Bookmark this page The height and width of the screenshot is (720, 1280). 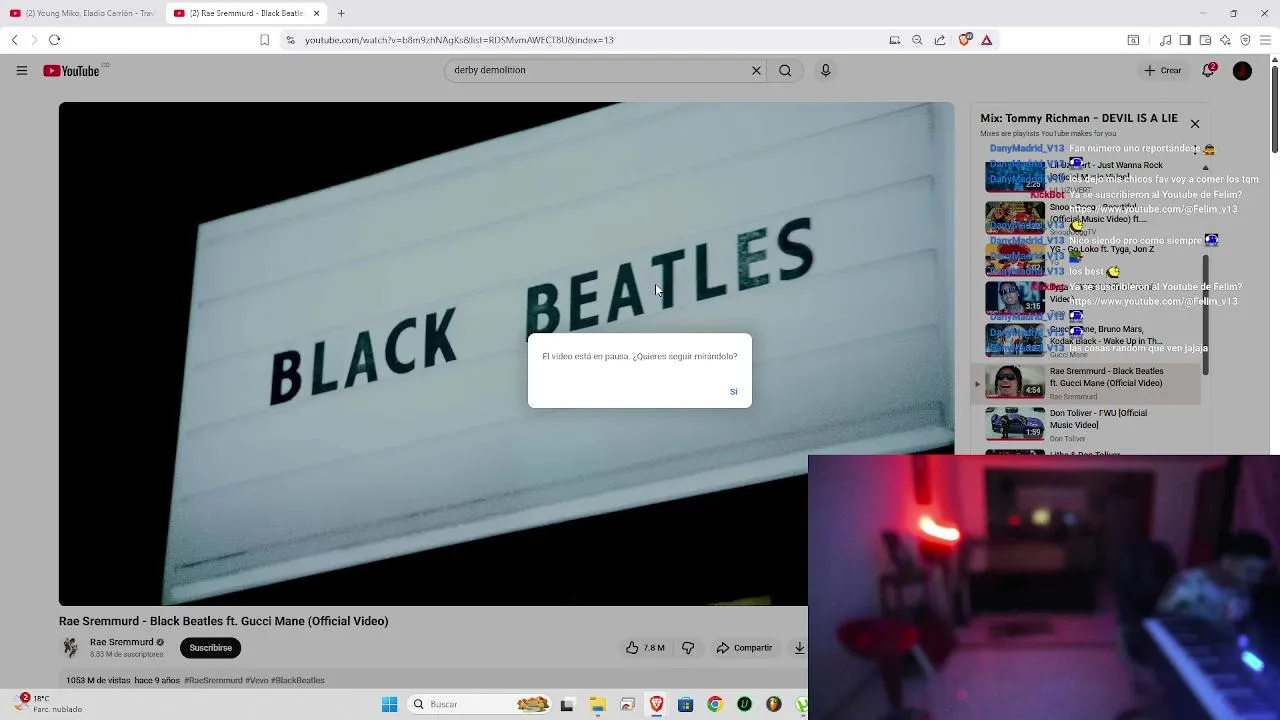click(x=264, y=40)
